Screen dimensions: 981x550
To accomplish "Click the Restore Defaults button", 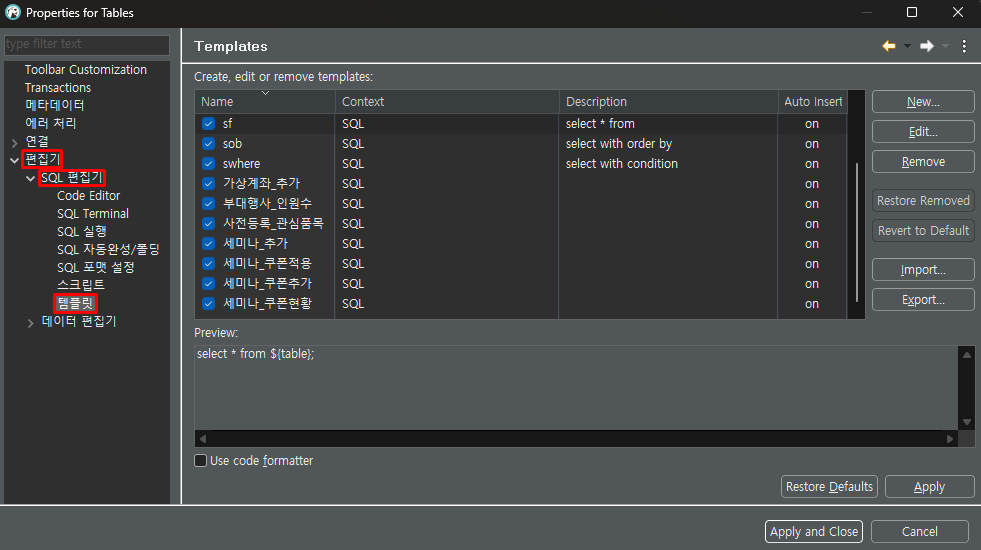I will coord(829,487).
